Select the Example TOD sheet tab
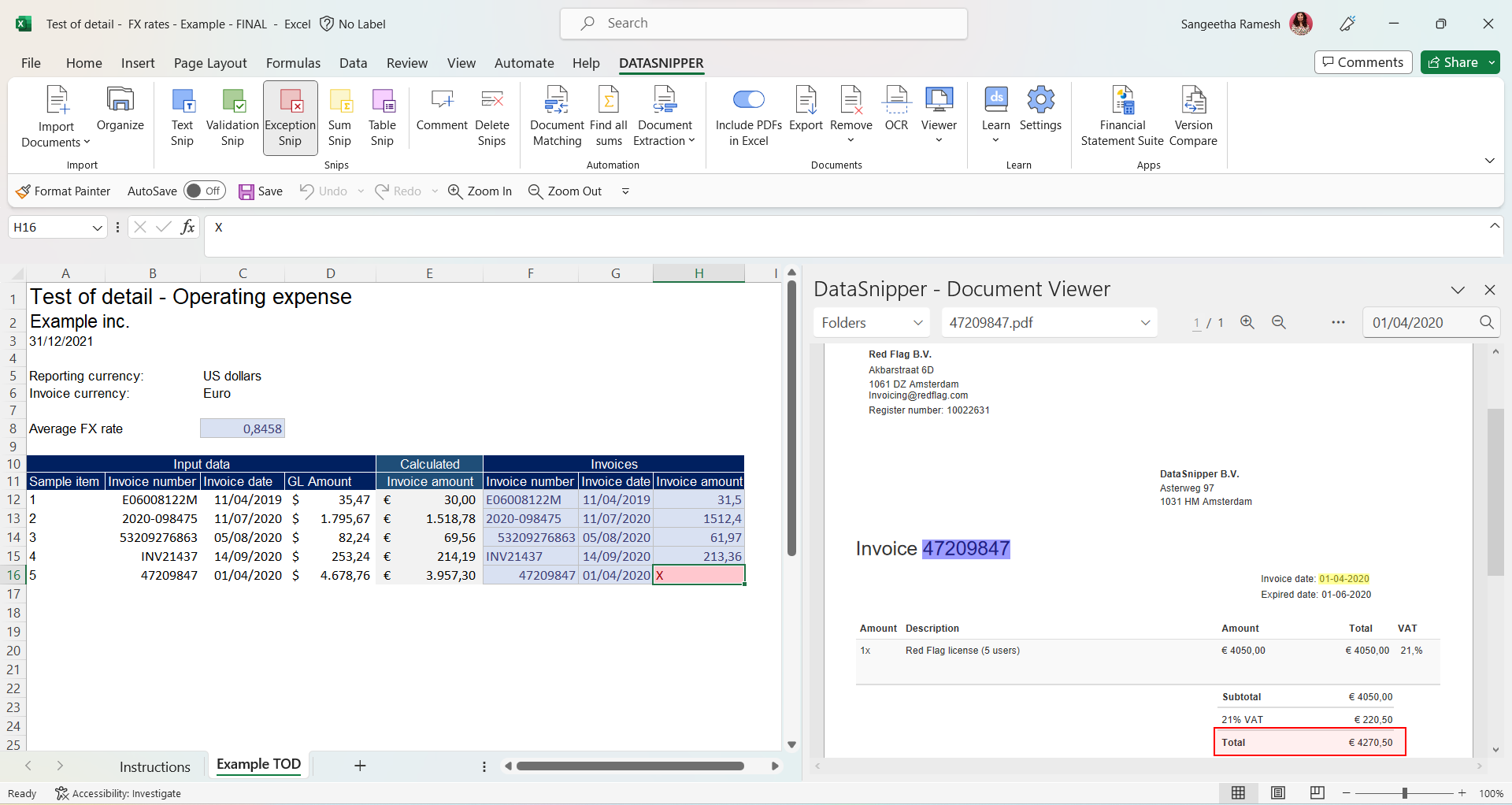The image size is (1512, 805). point(259,765)
